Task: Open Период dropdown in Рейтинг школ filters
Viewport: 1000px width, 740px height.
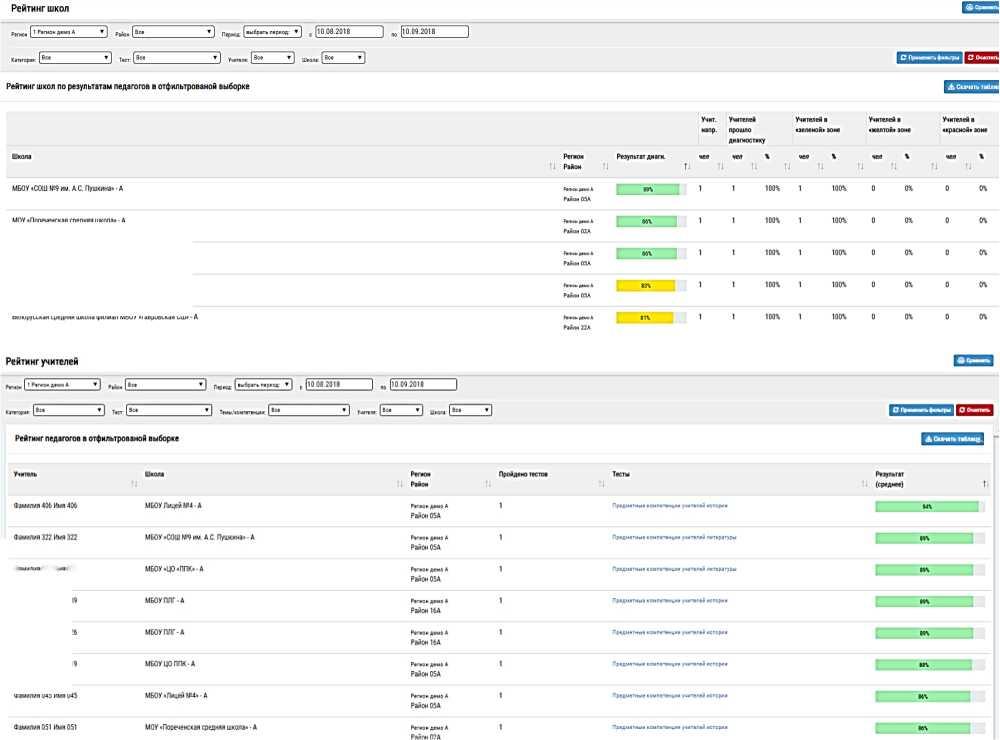Action: [272, 32]
